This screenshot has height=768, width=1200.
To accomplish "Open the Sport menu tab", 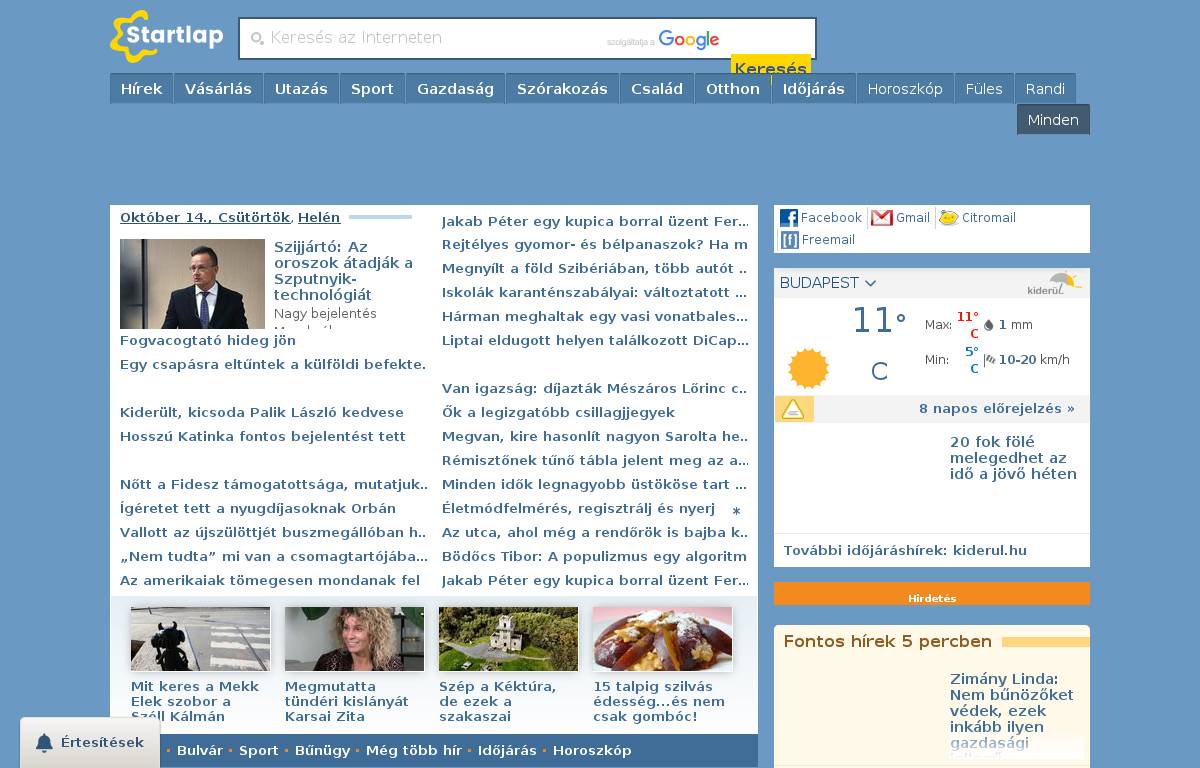I will tap(372, 89).
